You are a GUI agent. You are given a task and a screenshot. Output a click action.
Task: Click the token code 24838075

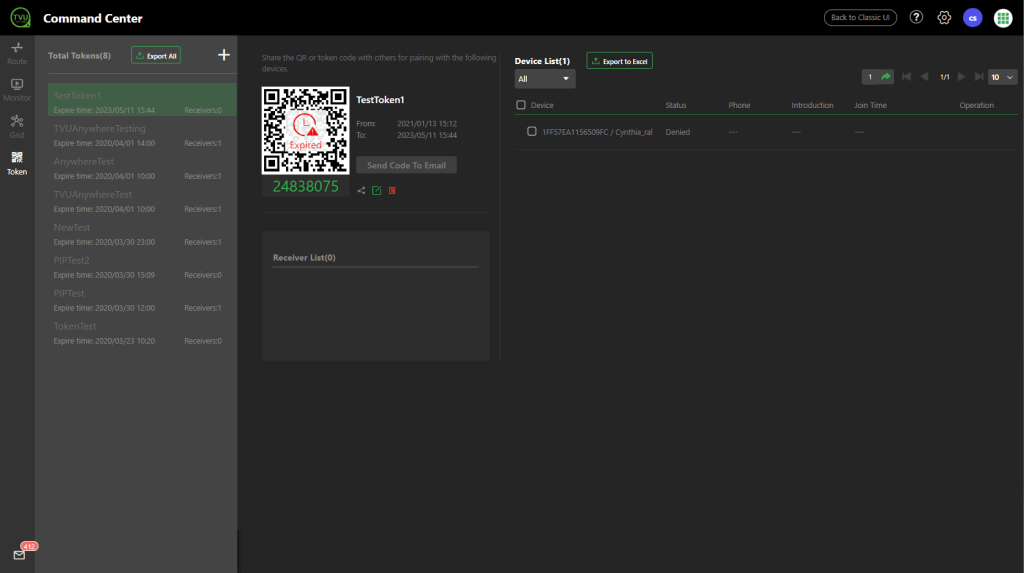coord(306,186)
